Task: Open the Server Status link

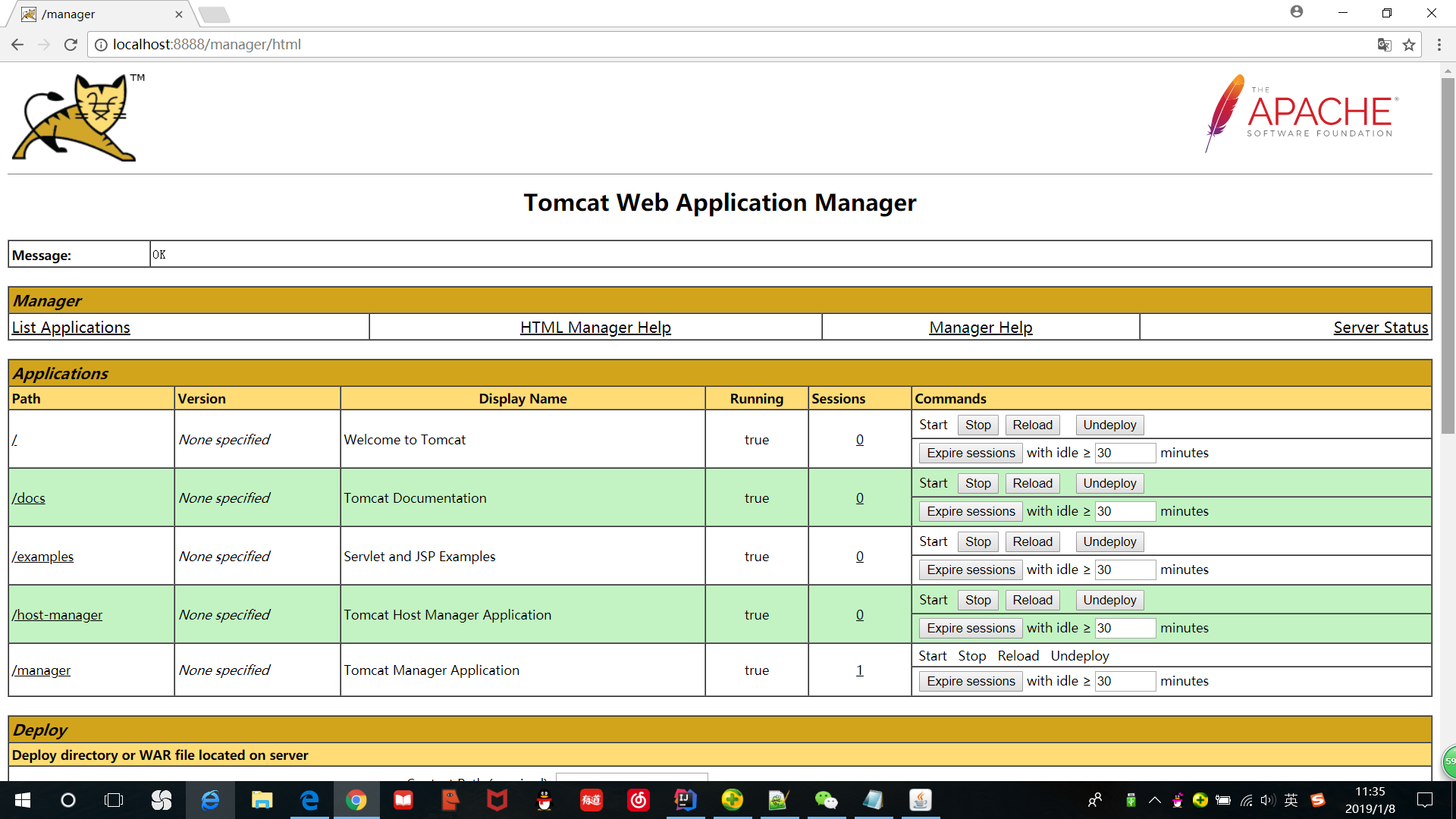Action: 1380,328
